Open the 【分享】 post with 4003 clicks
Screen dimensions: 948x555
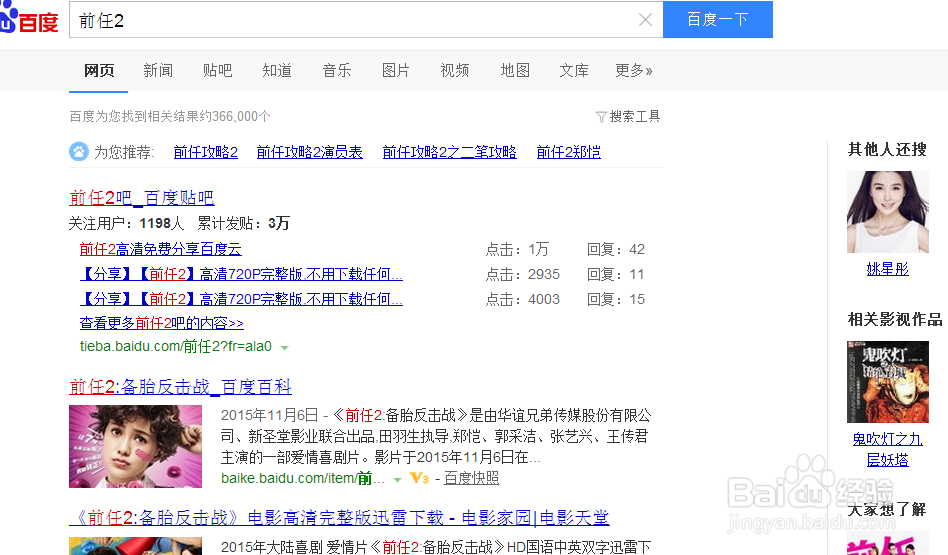coord(241,299)
